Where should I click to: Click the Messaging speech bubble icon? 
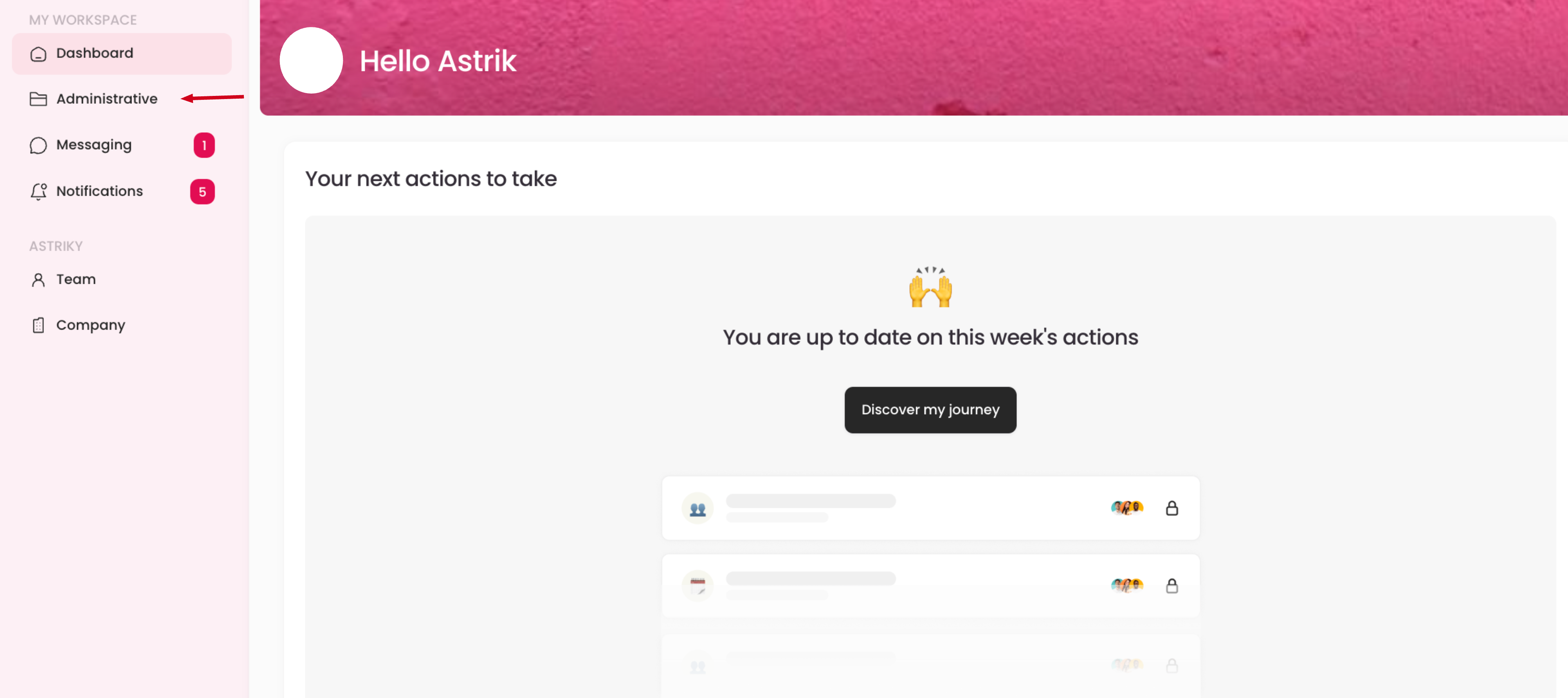tap(38, 146)
